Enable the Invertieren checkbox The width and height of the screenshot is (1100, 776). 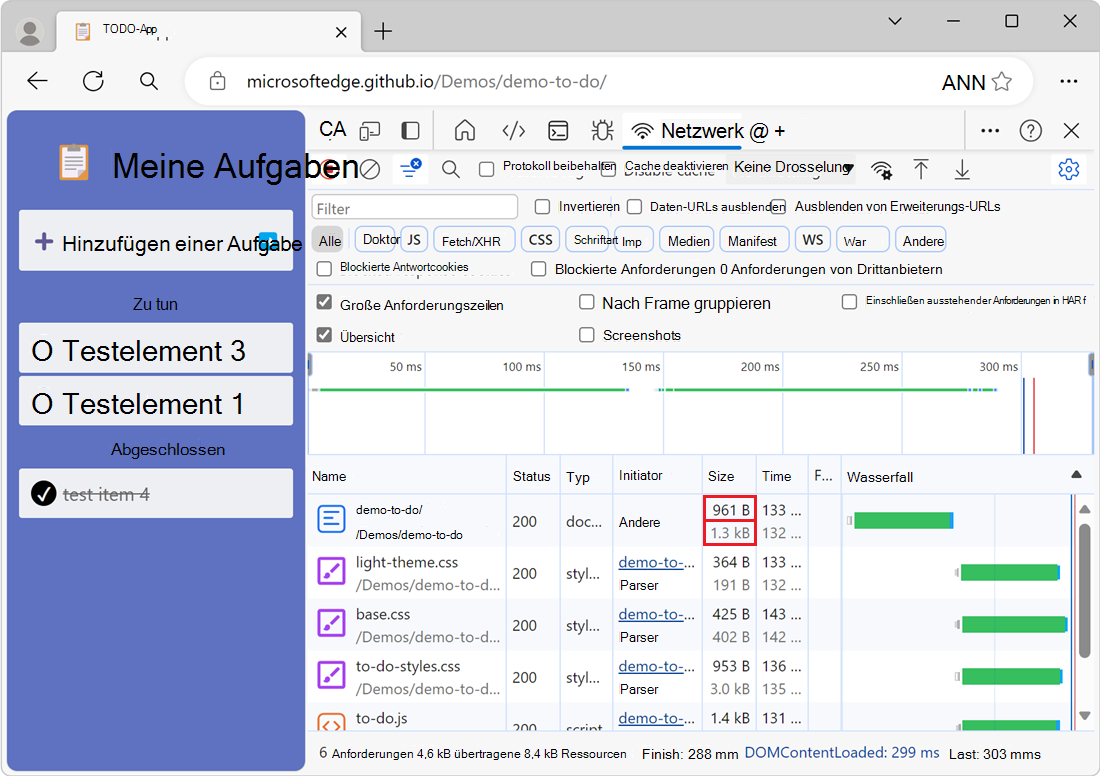(542, 206)
